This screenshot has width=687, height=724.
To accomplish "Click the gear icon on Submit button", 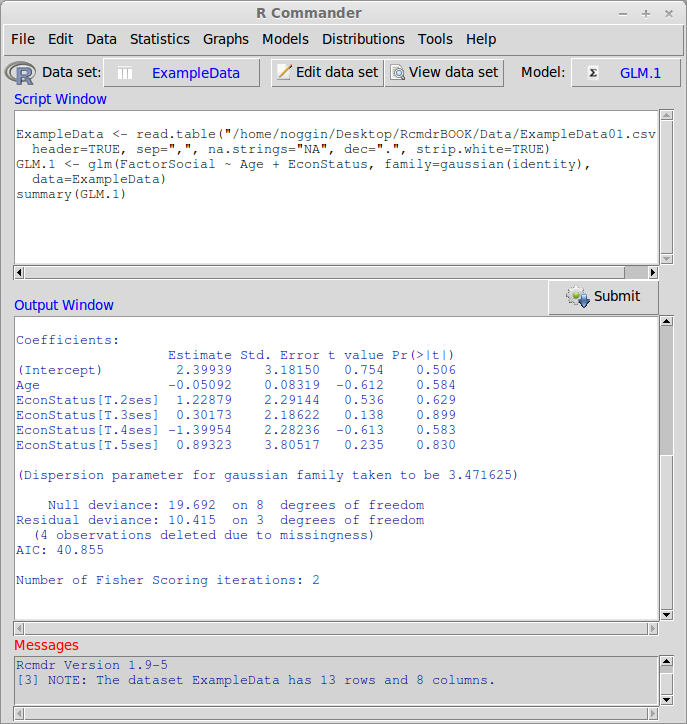I will coord(577,296).
